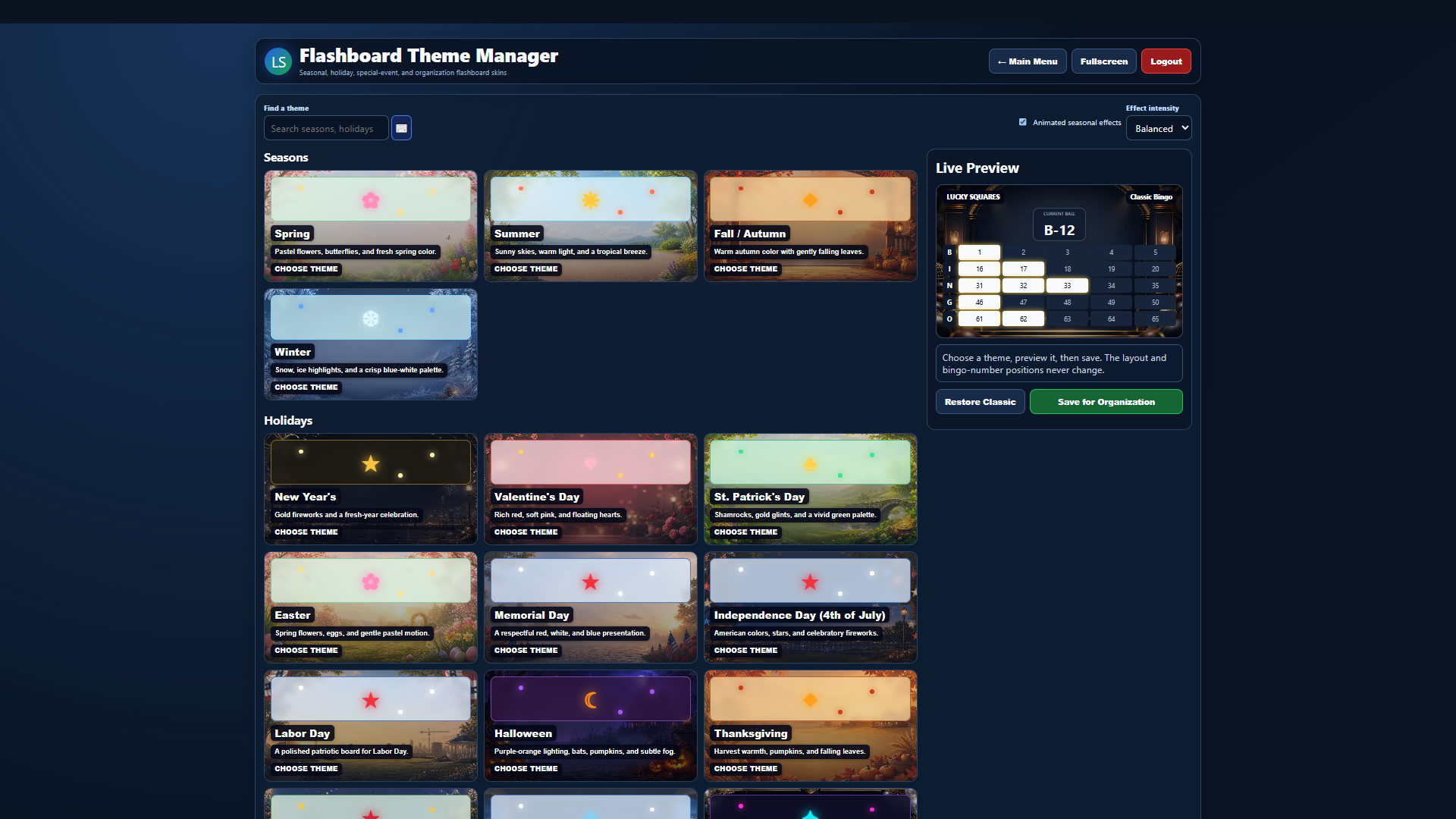
Task: Choose theme on the Spring card
Action: coord(306,269)
